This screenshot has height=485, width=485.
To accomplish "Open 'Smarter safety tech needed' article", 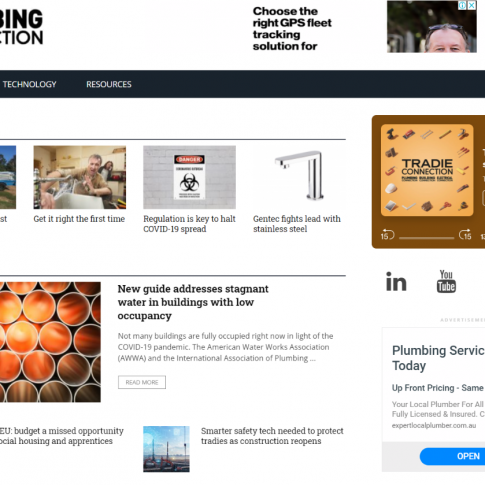I will tap(272, 436).
